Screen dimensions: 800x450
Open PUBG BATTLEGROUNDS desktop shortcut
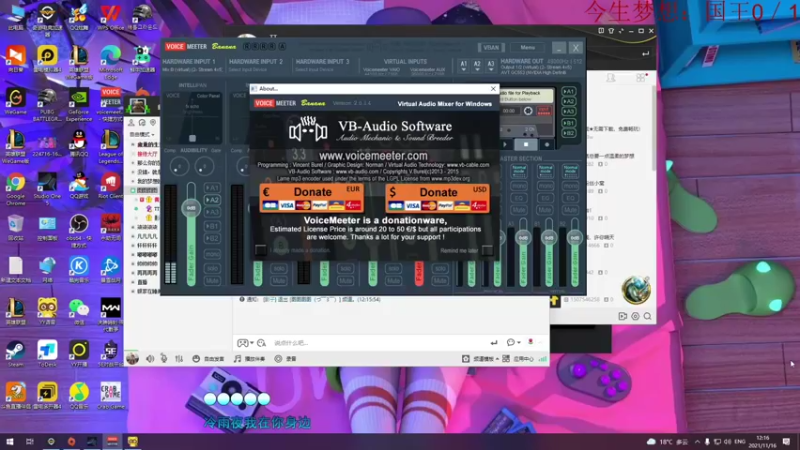[x=47, y=105]
